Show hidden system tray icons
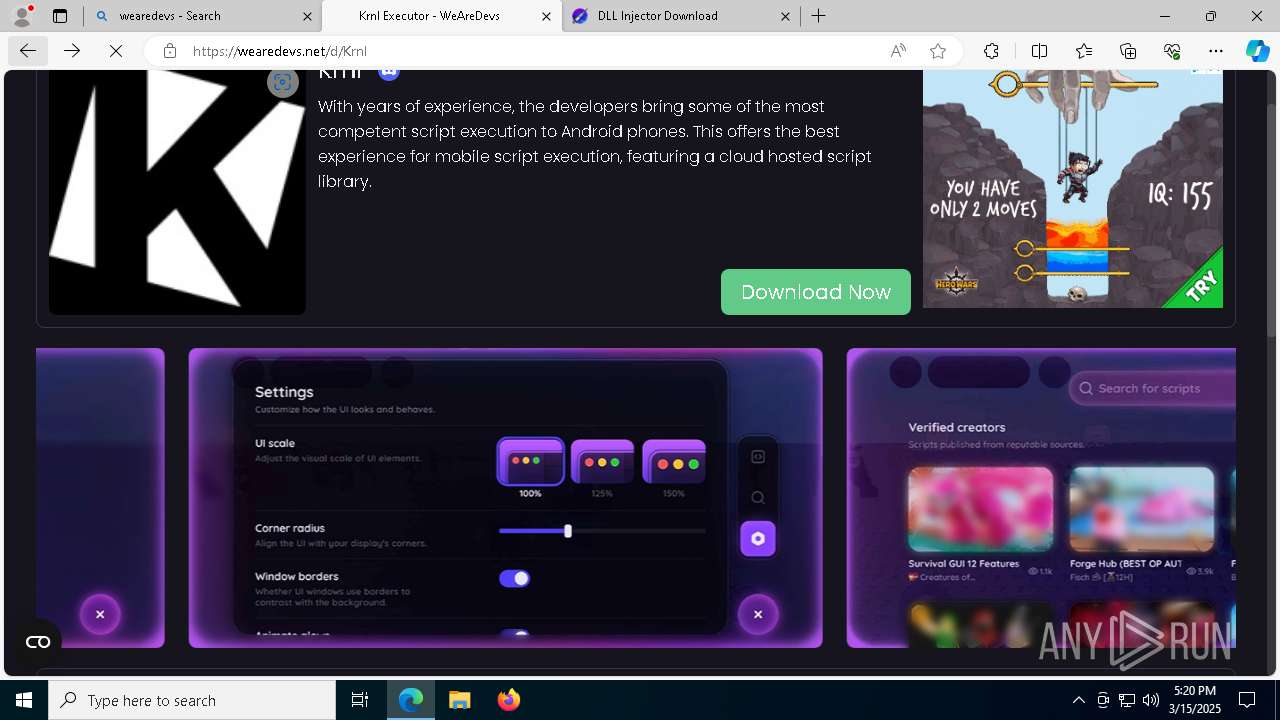The height and width of the screenshot is (720, 1280). click(x=1078, y=700)
